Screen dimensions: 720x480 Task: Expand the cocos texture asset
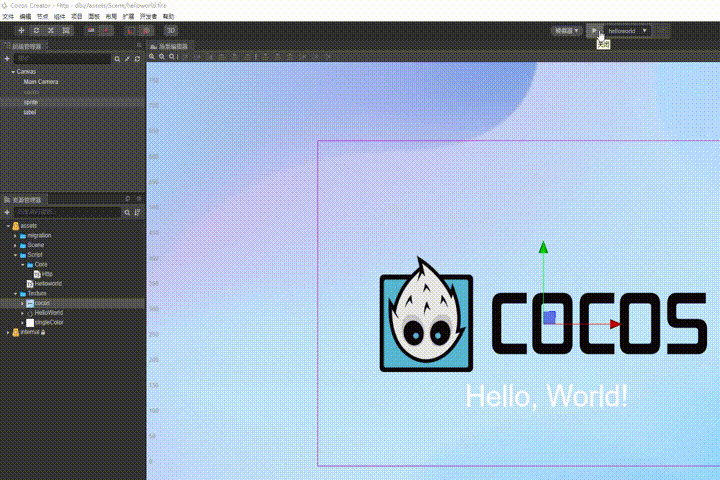coord(22,303)
